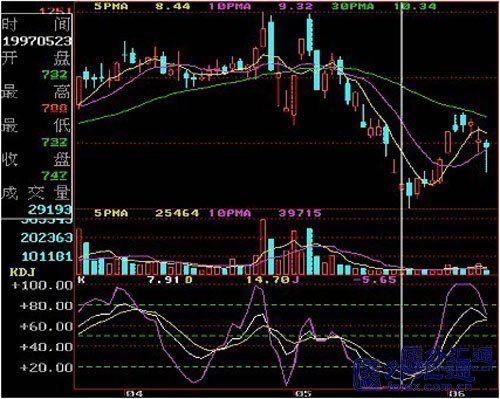Click the +80.00 KDJ scale level

tap(46, 306)
